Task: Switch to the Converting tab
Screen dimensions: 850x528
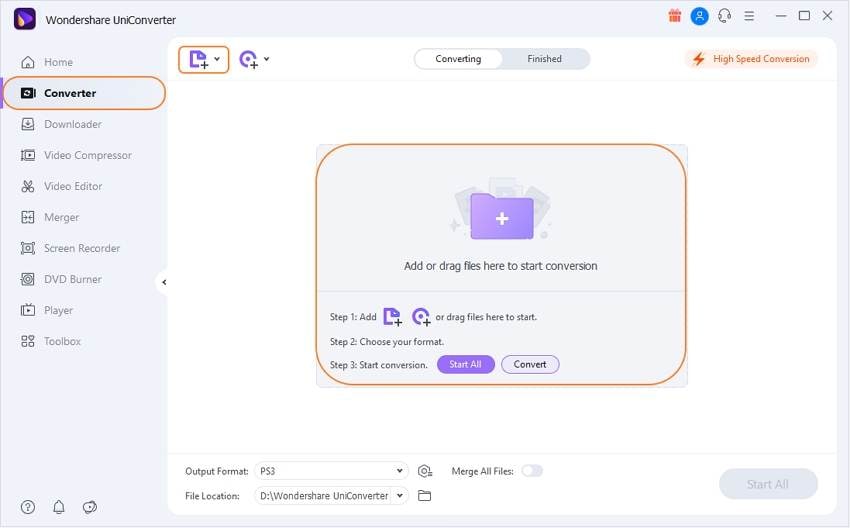Action: click(458, 59)
